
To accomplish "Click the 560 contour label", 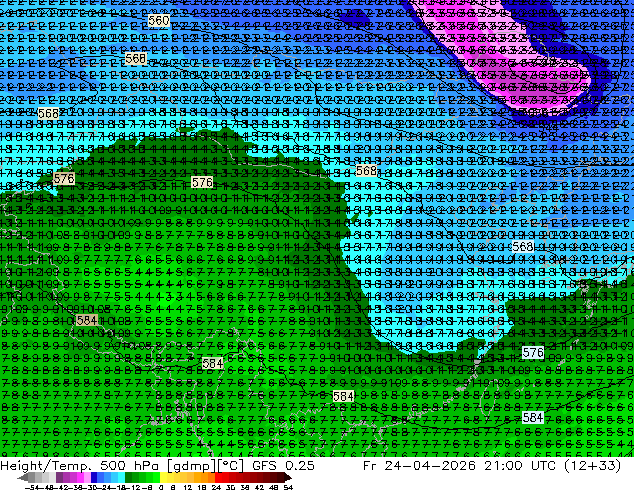I will pyautogui.click(x=158, y=20).
